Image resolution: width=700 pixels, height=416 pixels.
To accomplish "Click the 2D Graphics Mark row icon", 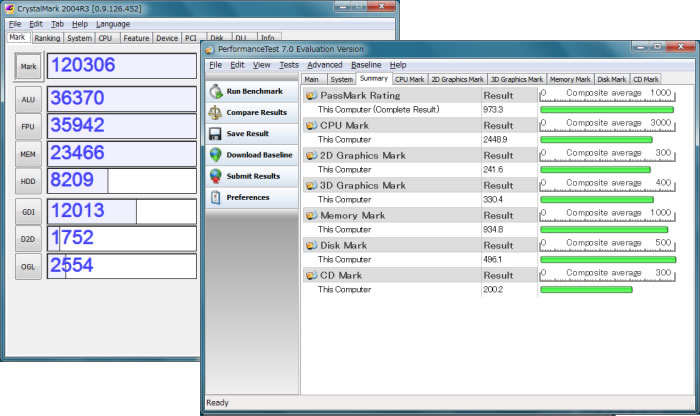I will [x=311, y=155].
